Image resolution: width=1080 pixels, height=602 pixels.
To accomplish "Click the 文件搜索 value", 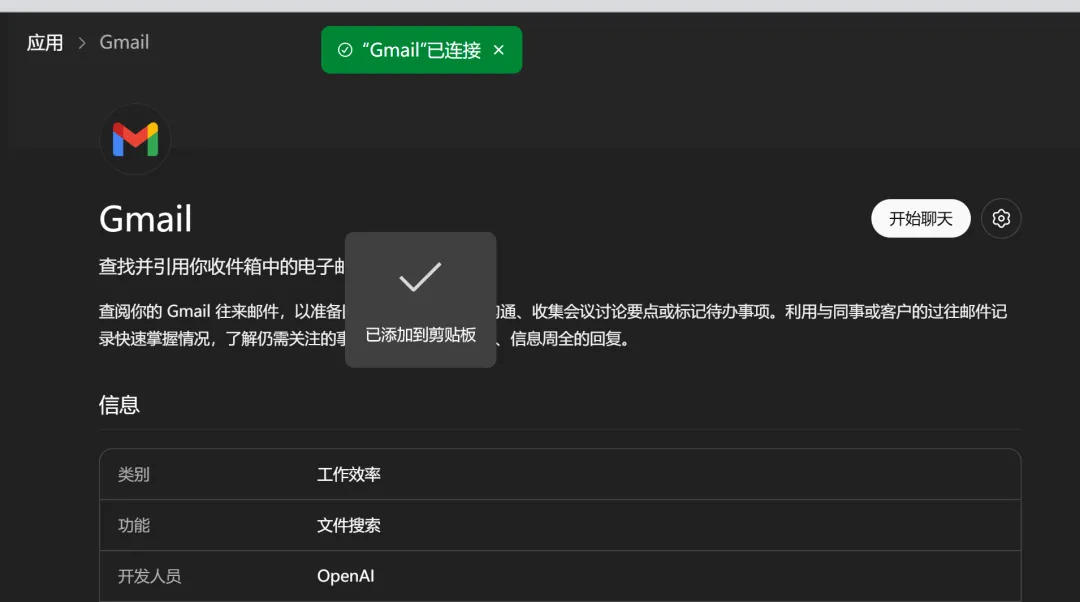I will point(349,526).
